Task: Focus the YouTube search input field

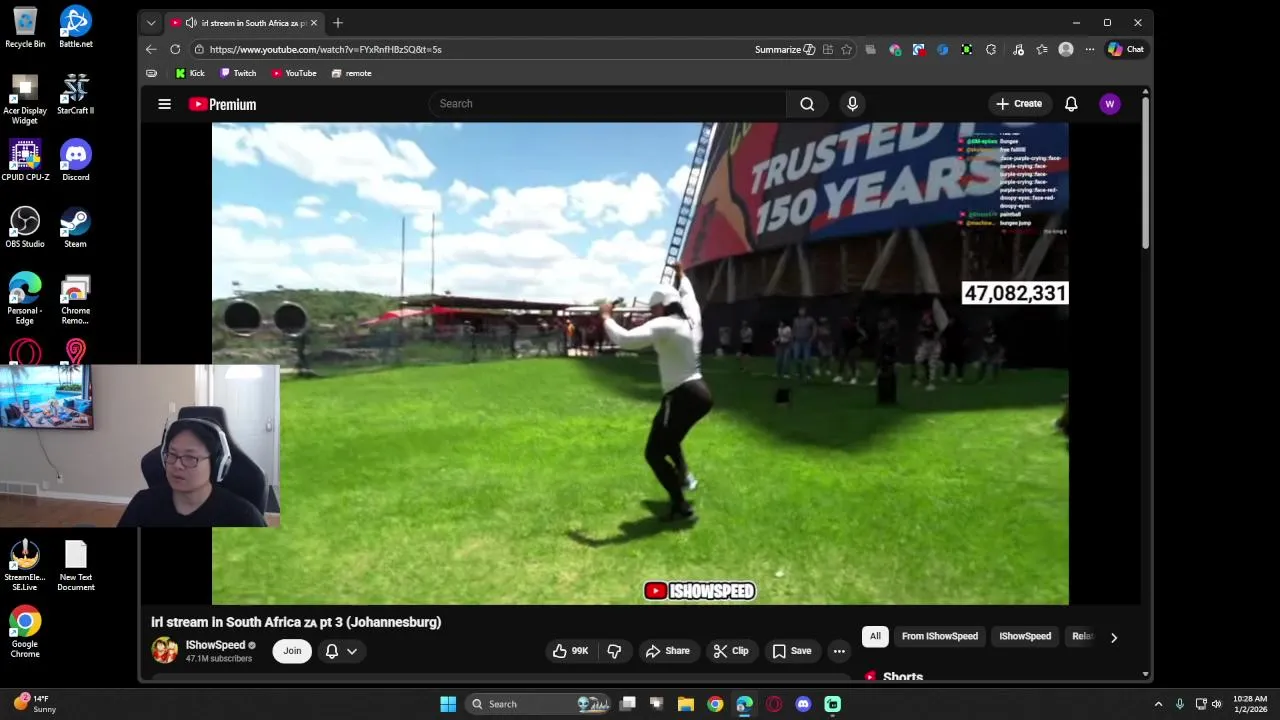Action: tap(607, 104)
